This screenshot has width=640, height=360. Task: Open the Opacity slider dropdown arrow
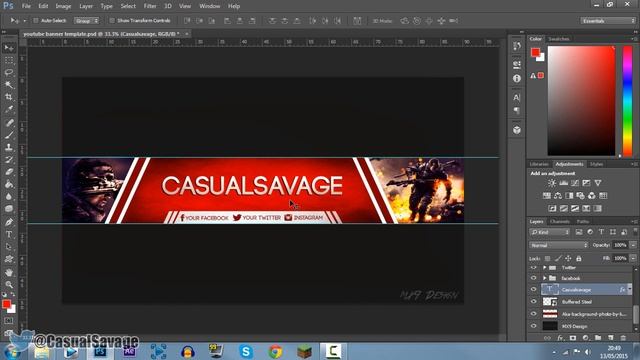[633, 245]
